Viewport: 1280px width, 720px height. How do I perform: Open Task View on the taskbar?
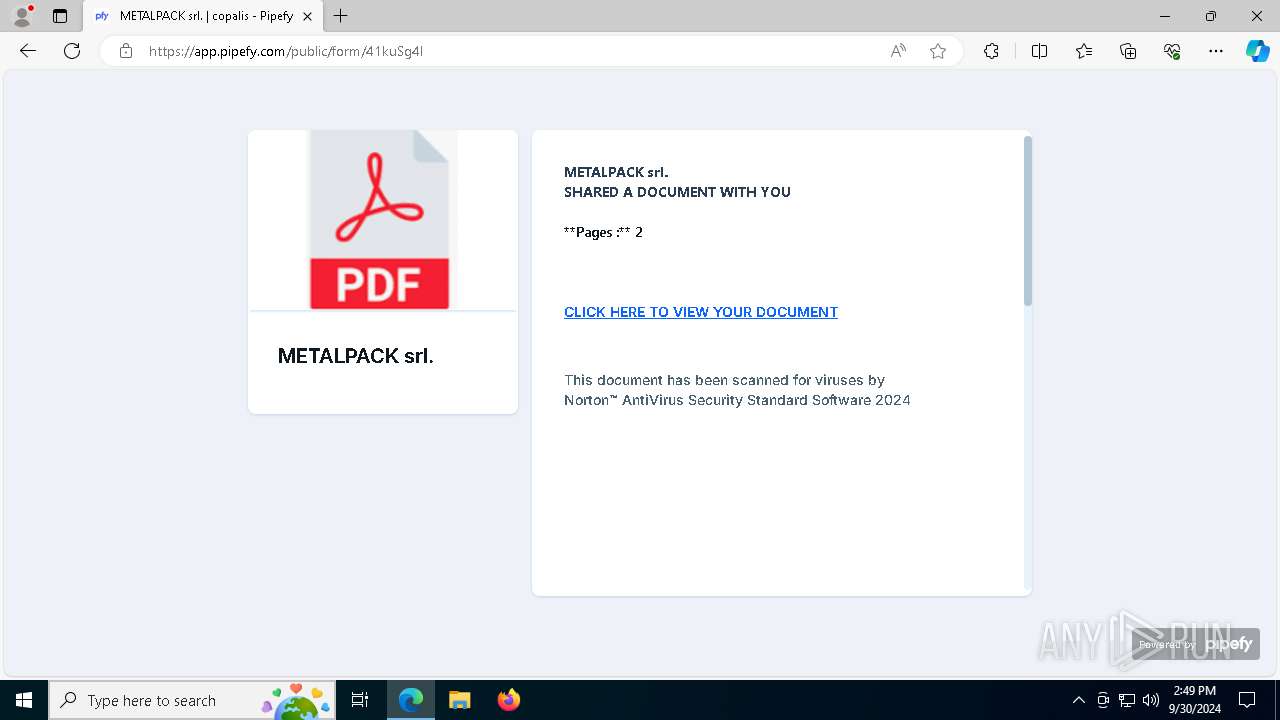[360, 700]
